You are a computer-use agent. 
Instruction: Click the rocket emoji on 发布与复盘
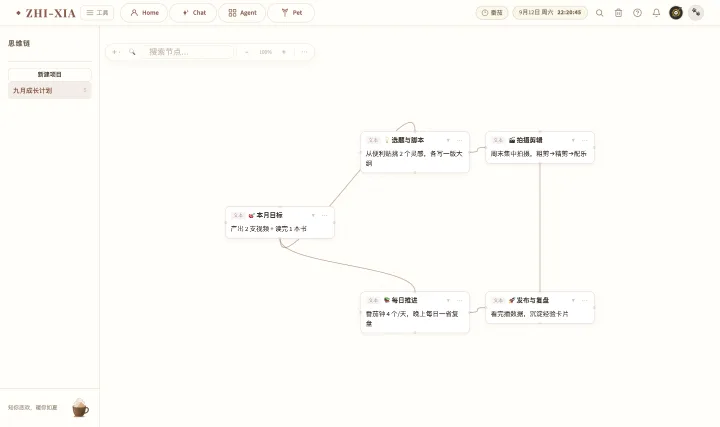pyautogui.click(x=512, y=300)
